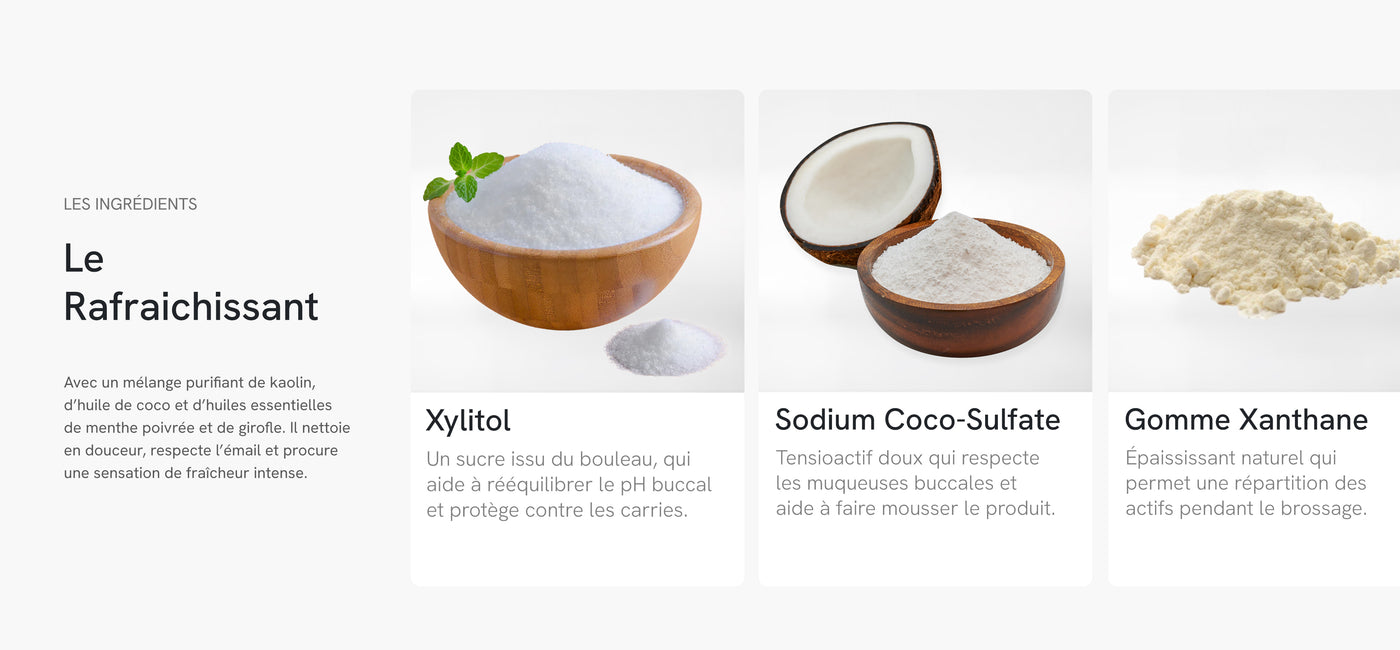Screen dimensions: 1400x650
Task: Click the blank area of Gomme Xanthane card
Action: (1254, 555)
